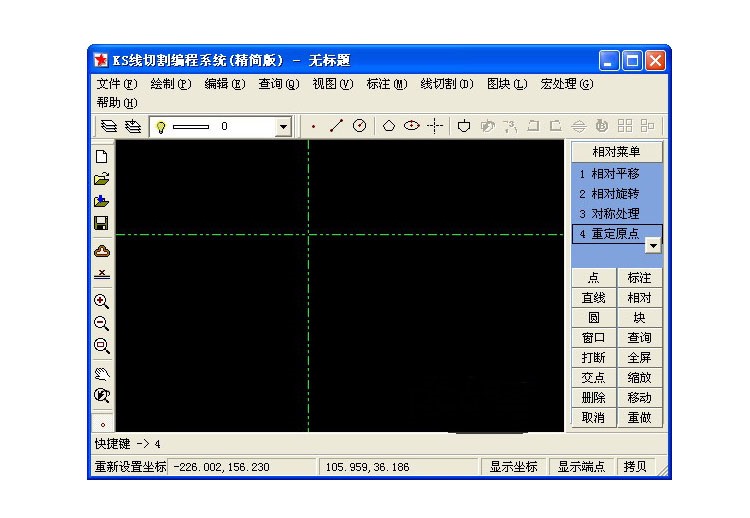The height and width of the screenshot is (518, 750).
Task: Click the new file icon
Action: [101, 156]
